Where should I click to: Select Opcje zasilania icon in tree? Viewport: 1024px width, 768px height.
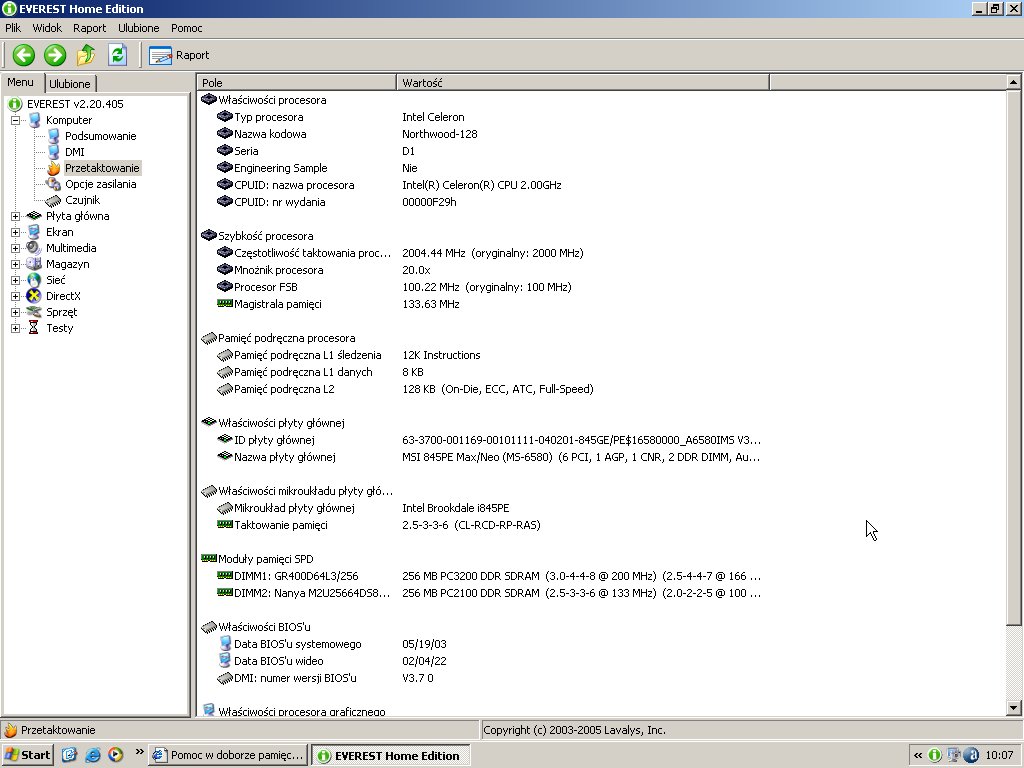54,184
